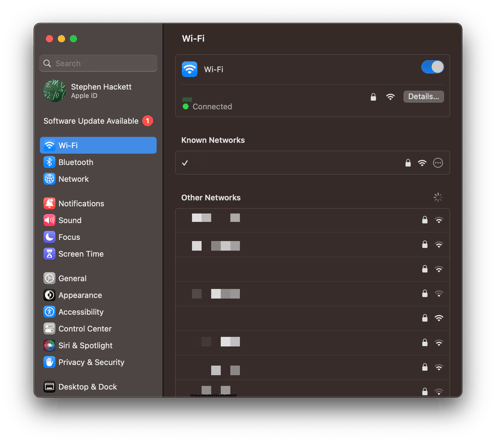The width and height of the screenshot is (496, 442).
Task: Click the checkmarked known network row
Action: pos(313,163)
